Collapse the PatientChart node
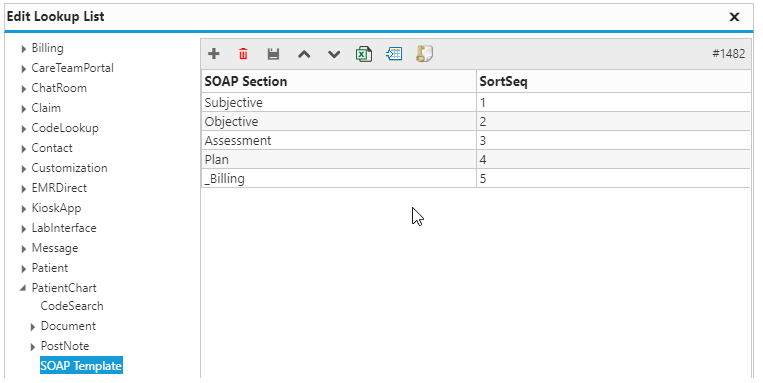 [x=23, y=288]
